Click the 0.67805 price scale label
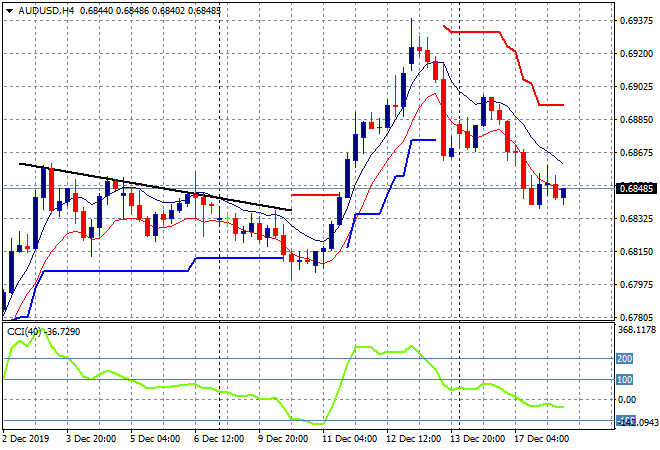Screen dimensions: 660x450 point(636,317)
